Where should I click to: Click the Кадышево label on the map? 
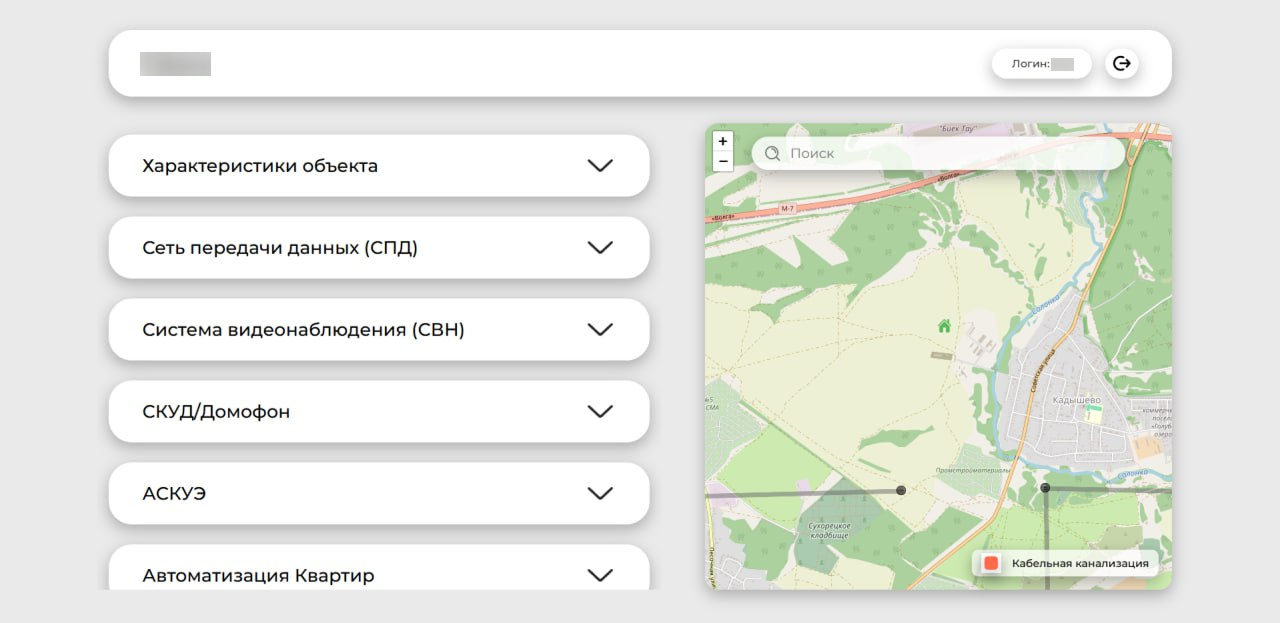point(1076,400)
